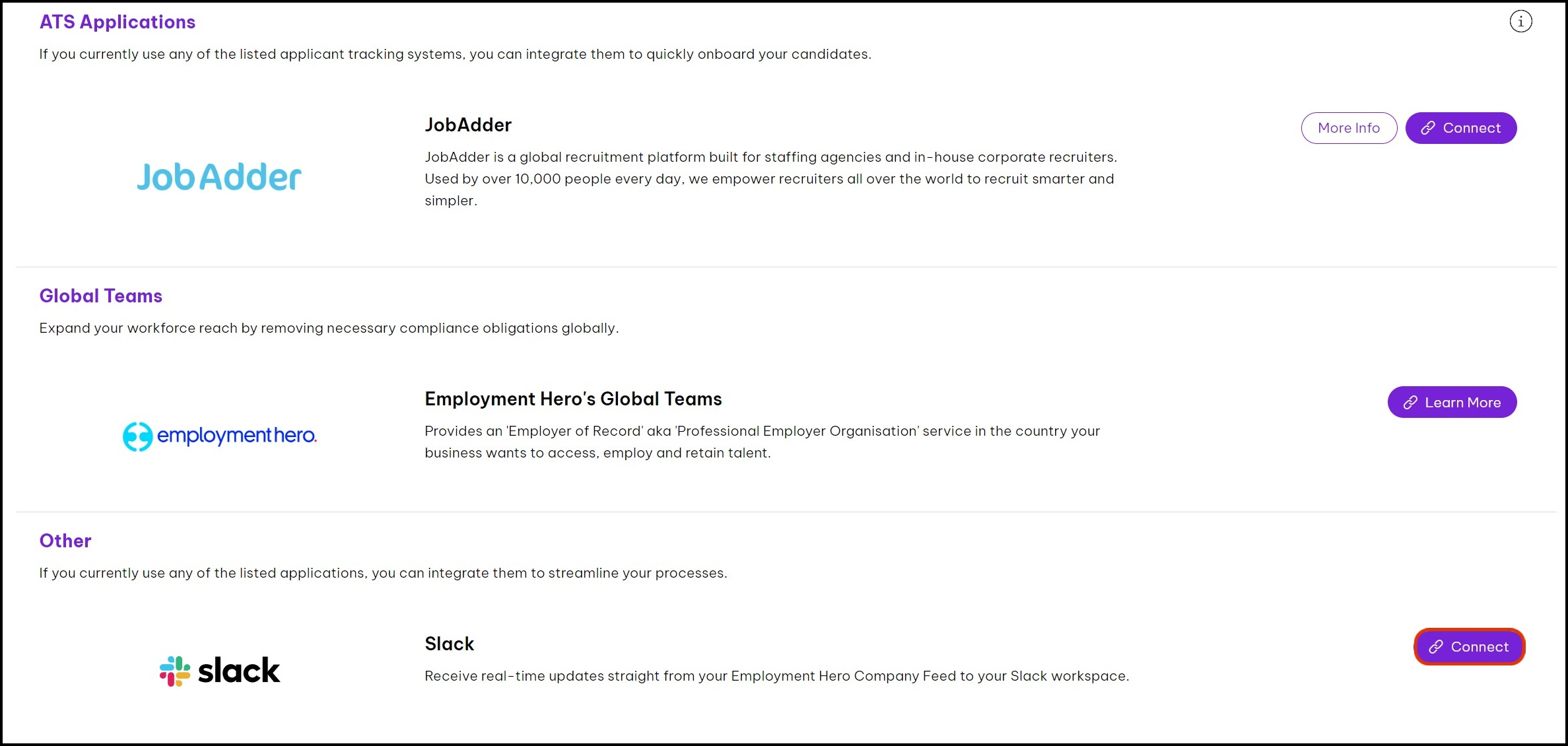Select the ATS Applications section heading

tap(118, 22)
